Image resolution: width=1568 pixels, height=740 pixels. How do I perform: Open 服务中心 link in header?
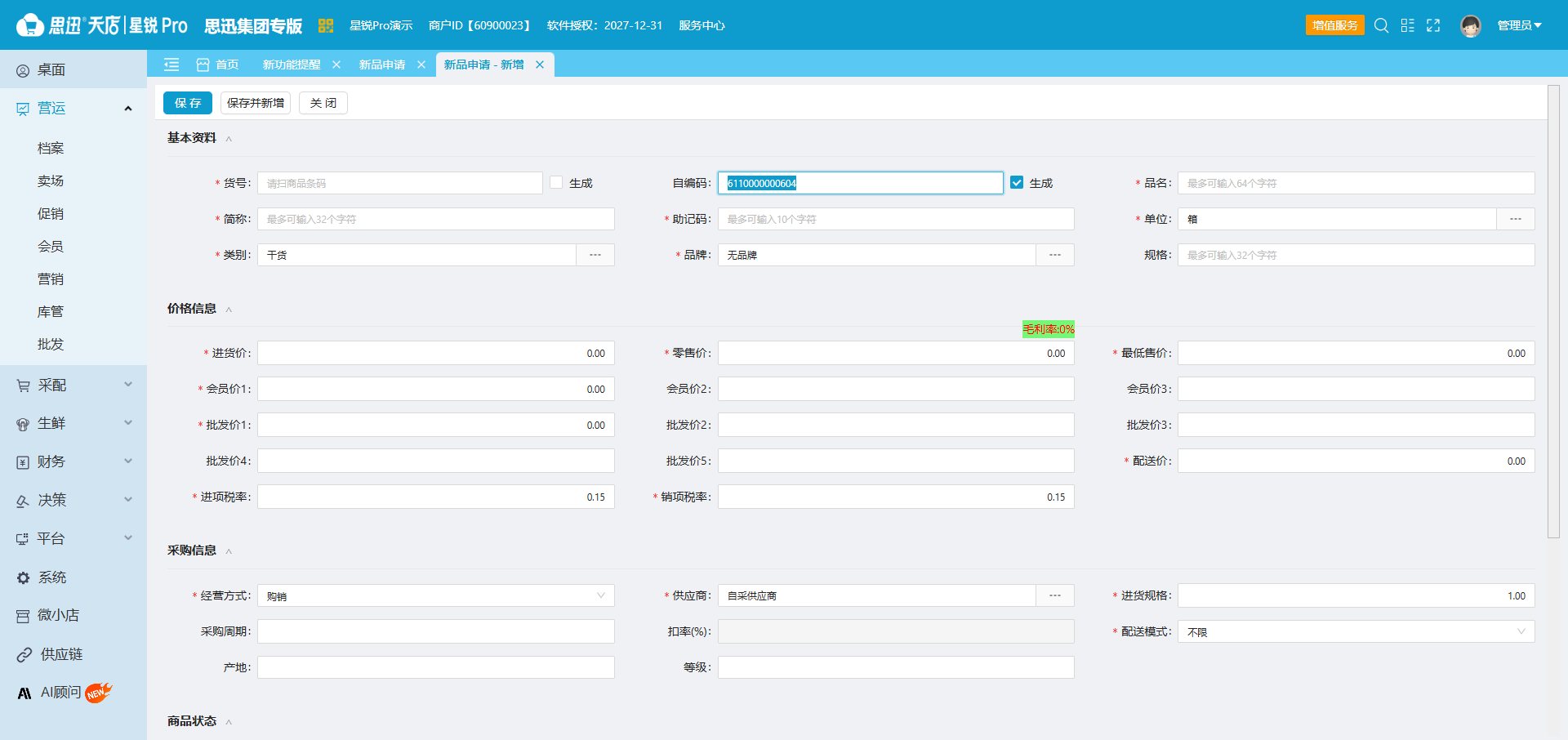tap(702, 25)
